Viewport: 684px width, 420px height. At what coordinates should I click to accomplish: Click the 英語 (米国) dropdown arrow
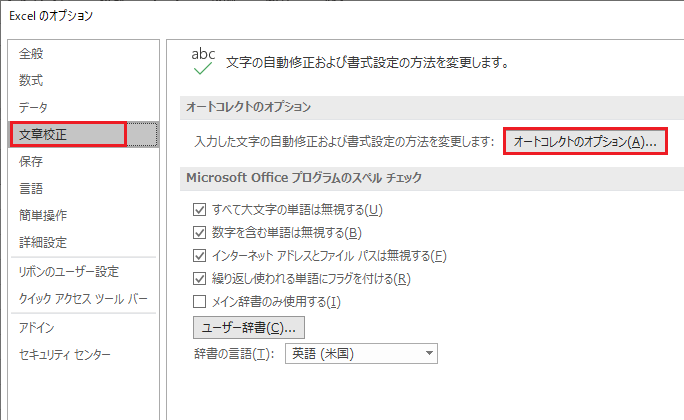pyautogui.click(x=429, y=354)
